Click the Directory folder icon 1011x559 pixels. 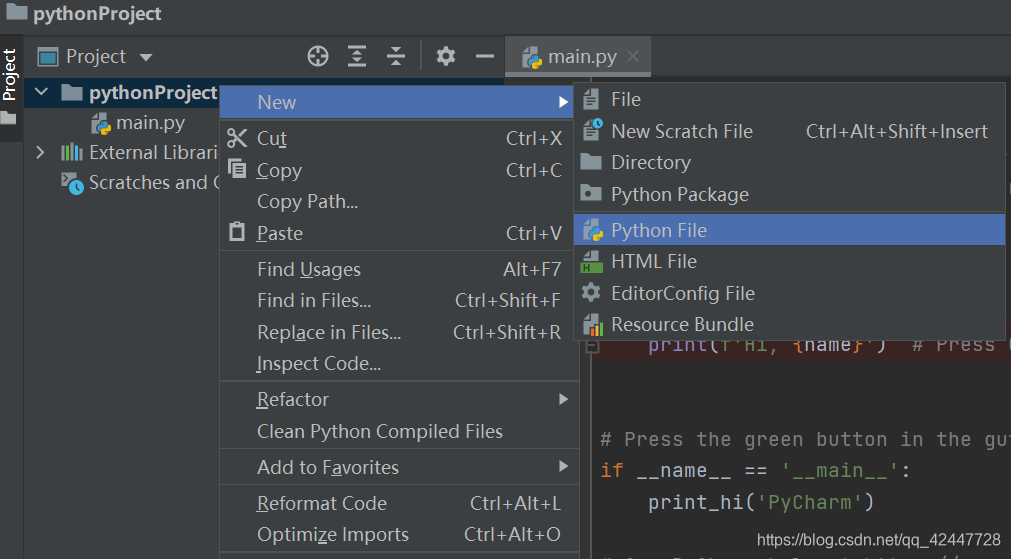(591, 161)
